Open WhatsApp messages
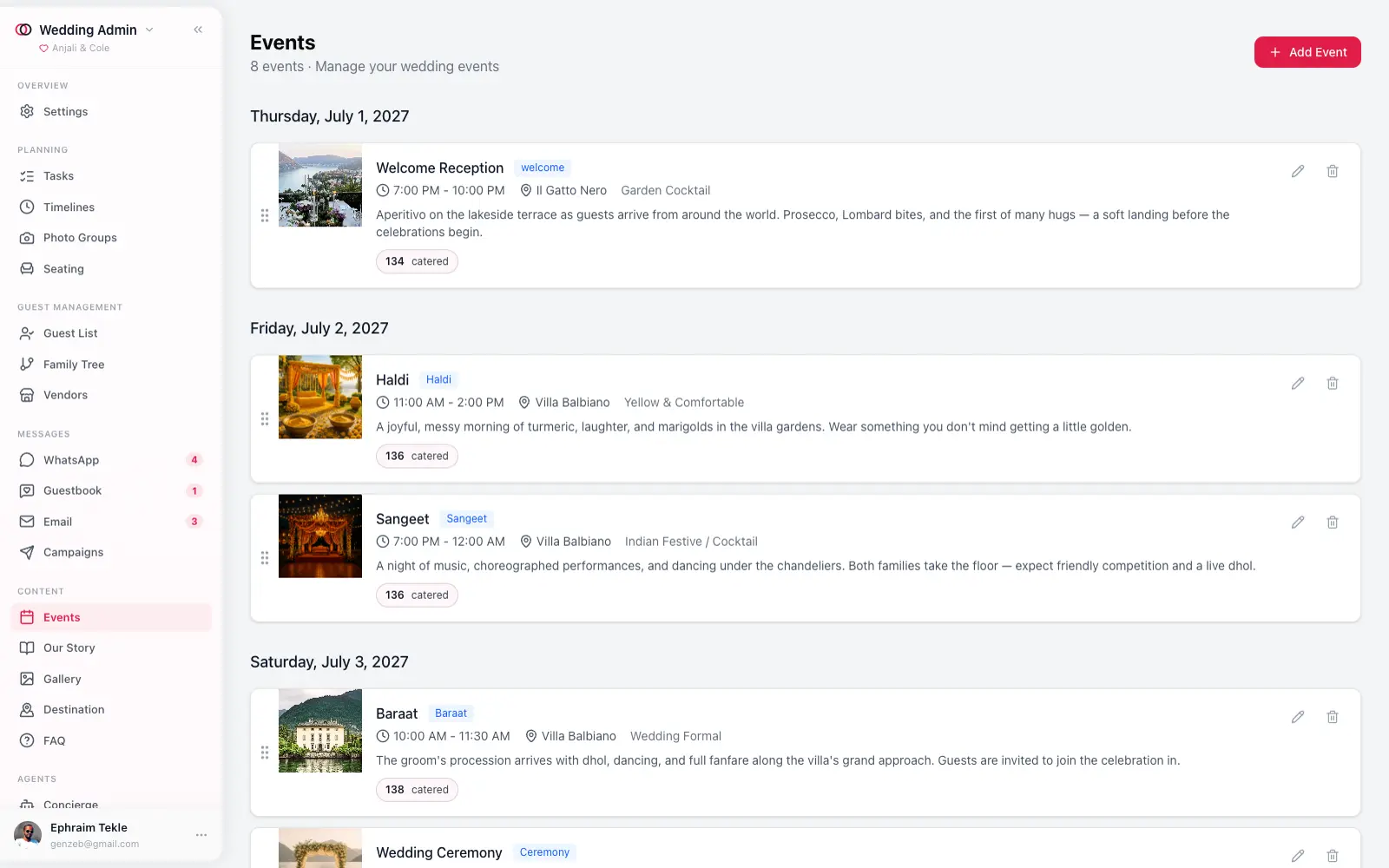The image size is (1389, 868). 111,460
